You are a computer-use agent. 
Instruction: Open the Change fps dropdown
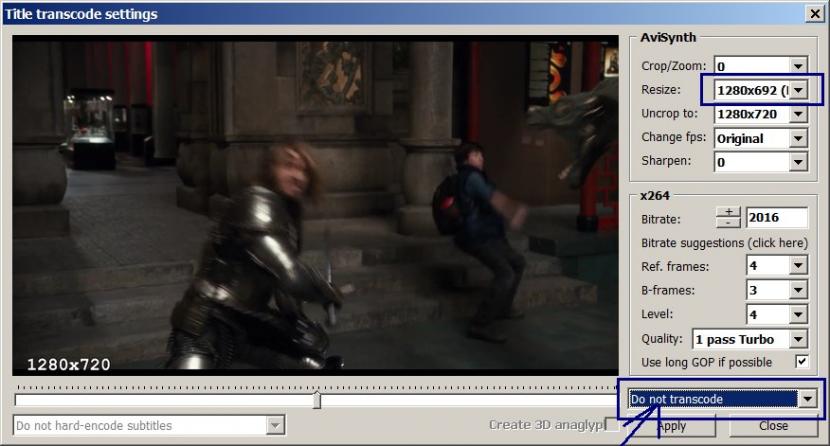798,139
